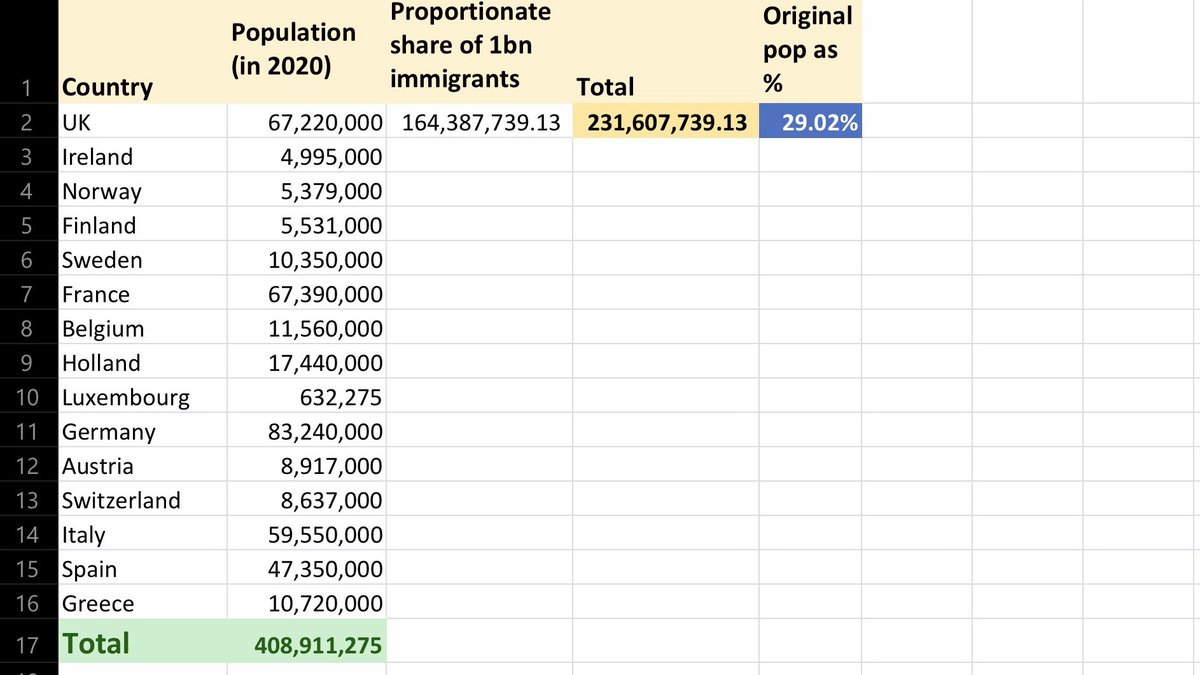Select Belgium population value 11,560,000
Screen dimensions: 1200x675
pyautogui.click(x=307, y=328)
